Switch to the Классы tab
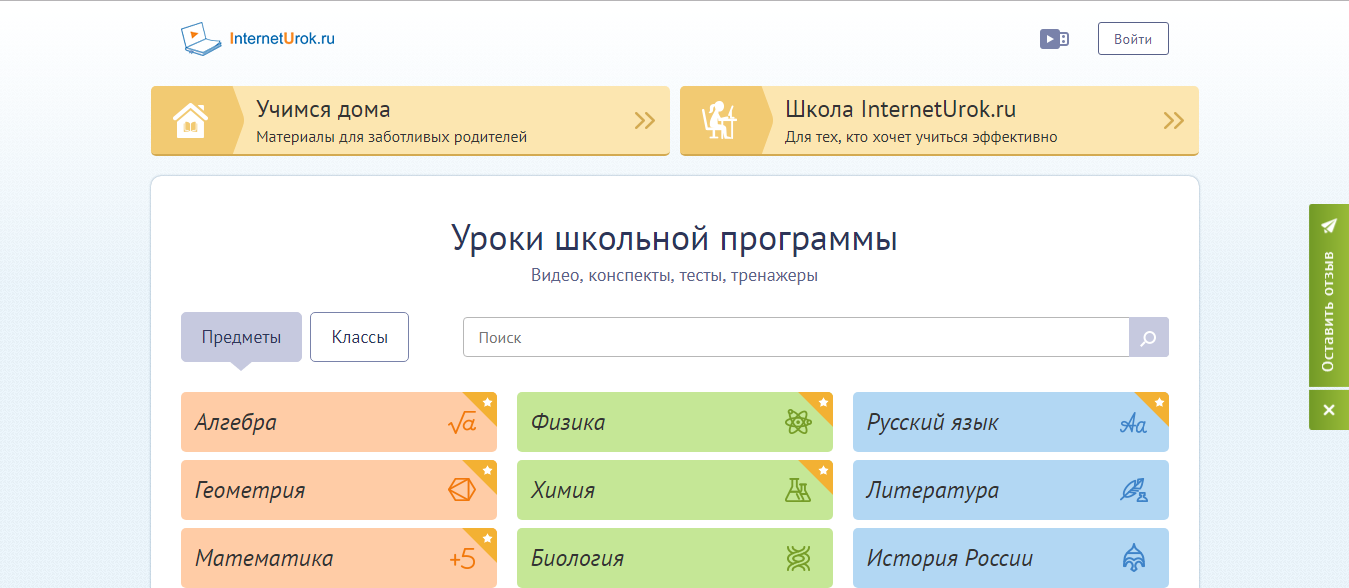The width and height of the screenshot is (1349, 588). [359, 336]
